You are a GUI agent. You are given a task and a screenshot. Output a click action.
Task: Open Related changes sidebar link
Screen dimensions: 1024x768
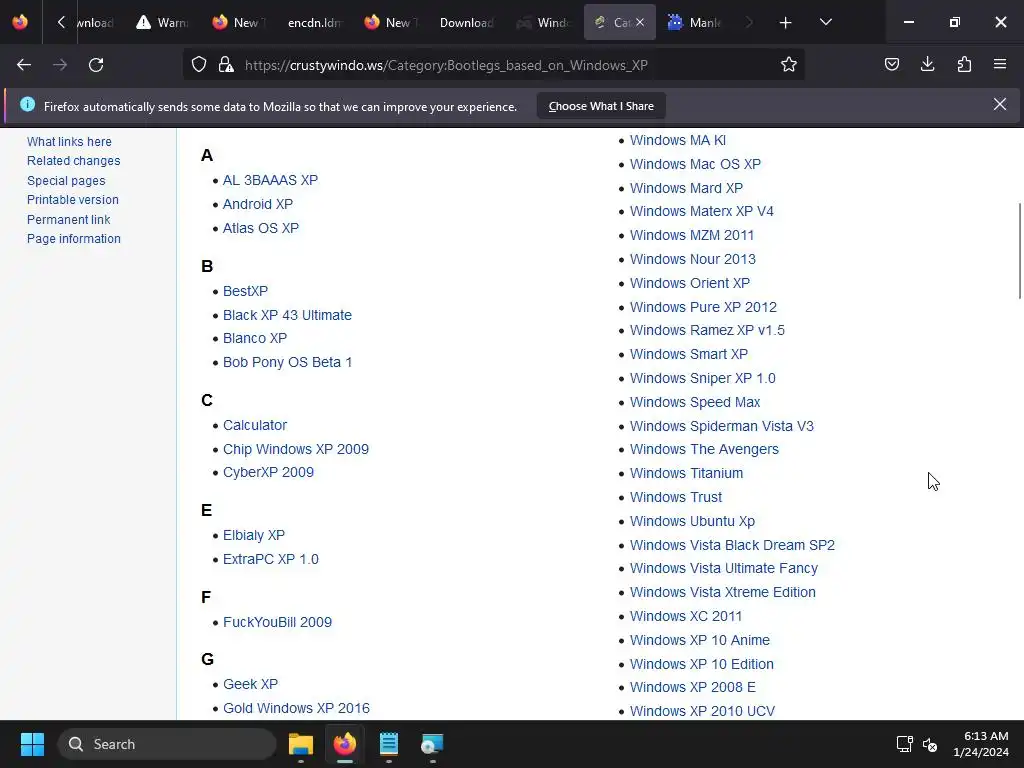[x=73, y=161]
